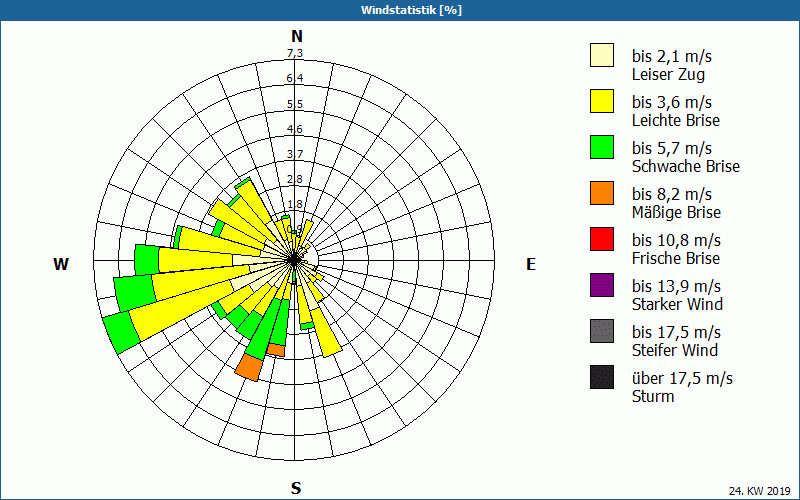Viewport: 800px width, 500px height.
Task: Click the 'bis 8,2 m/s' legend label
Action: point(671,194)
